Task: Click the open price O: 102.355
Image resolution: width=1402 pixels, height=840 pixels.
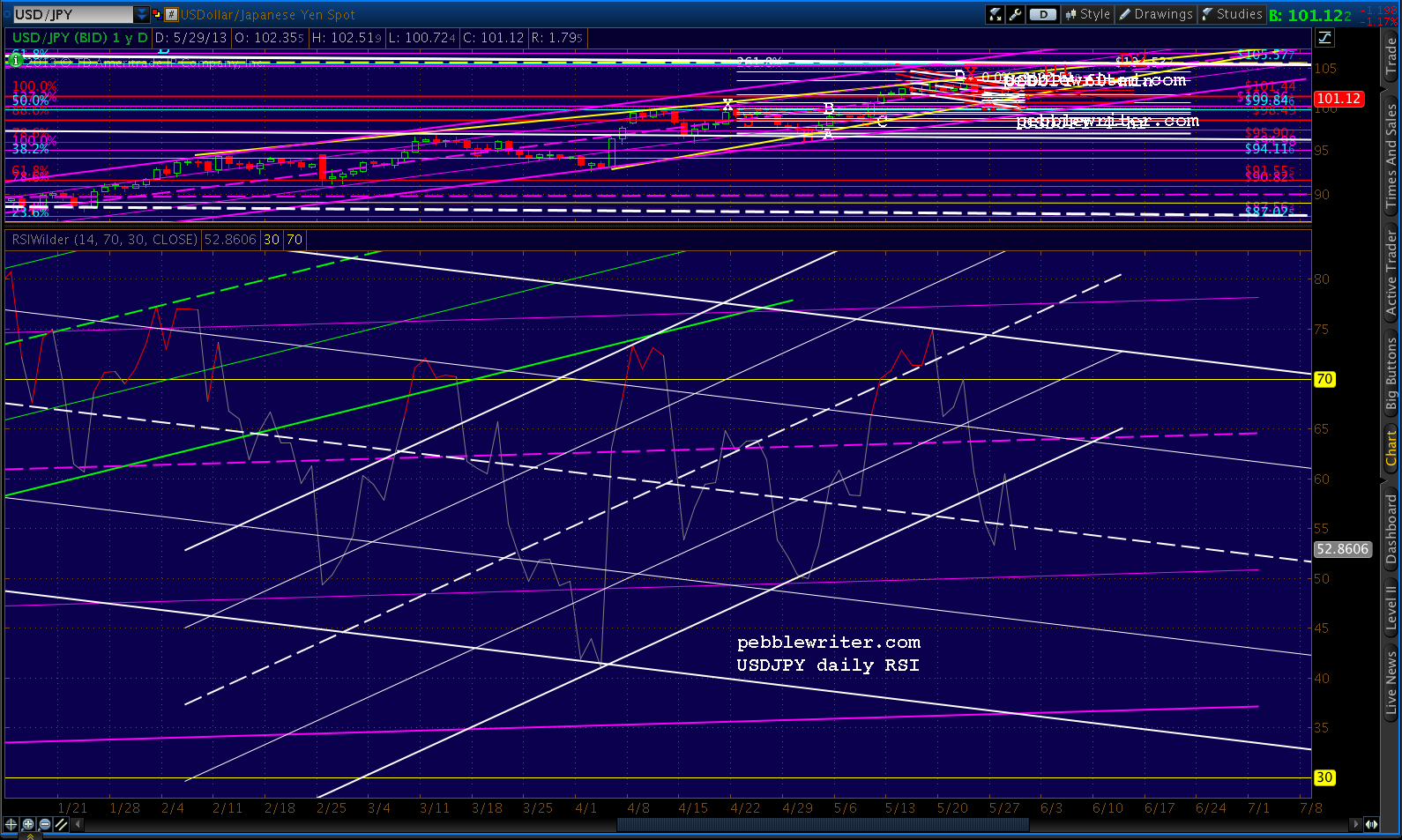Action: (269, 38)
